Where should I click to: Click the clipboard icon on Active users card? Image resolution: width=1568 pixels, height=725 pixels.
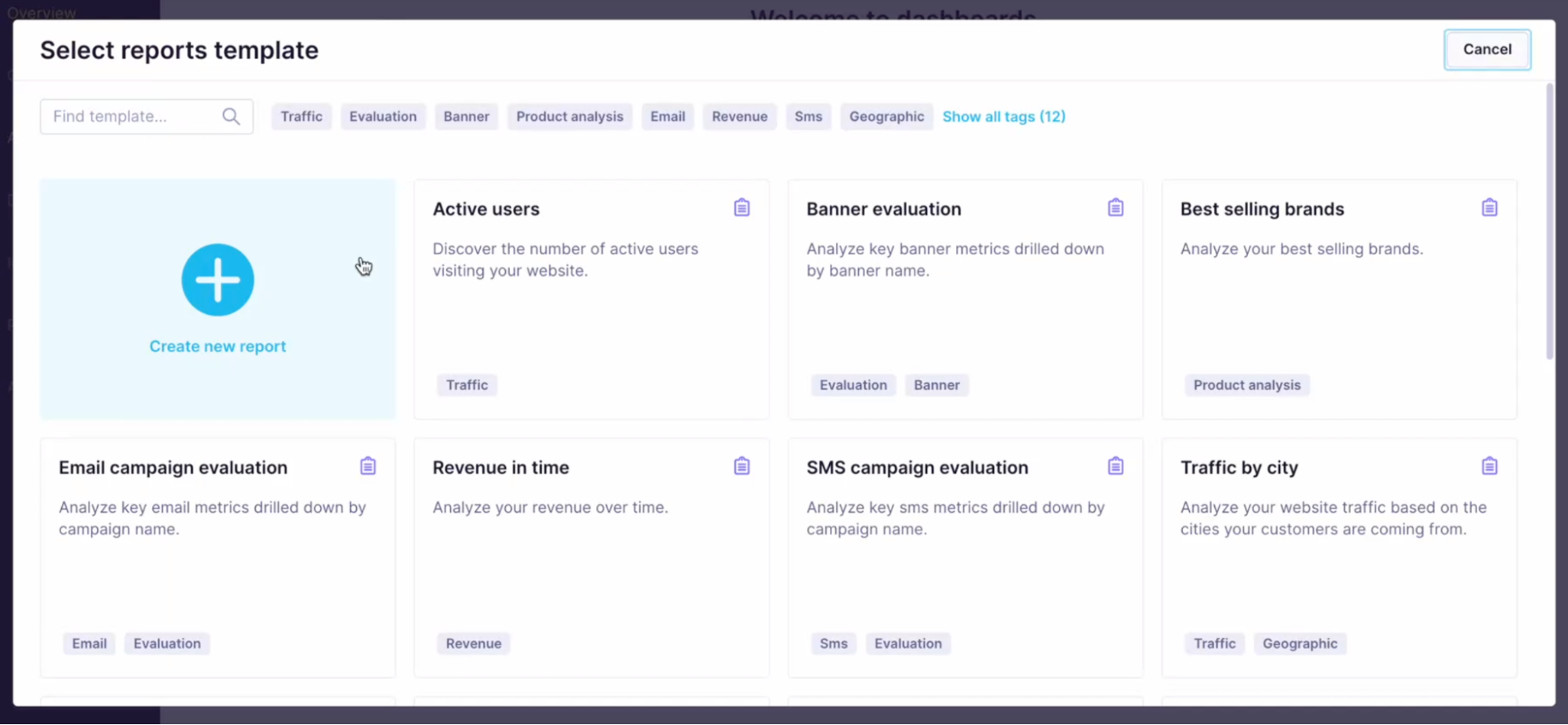tap(741, 208)
